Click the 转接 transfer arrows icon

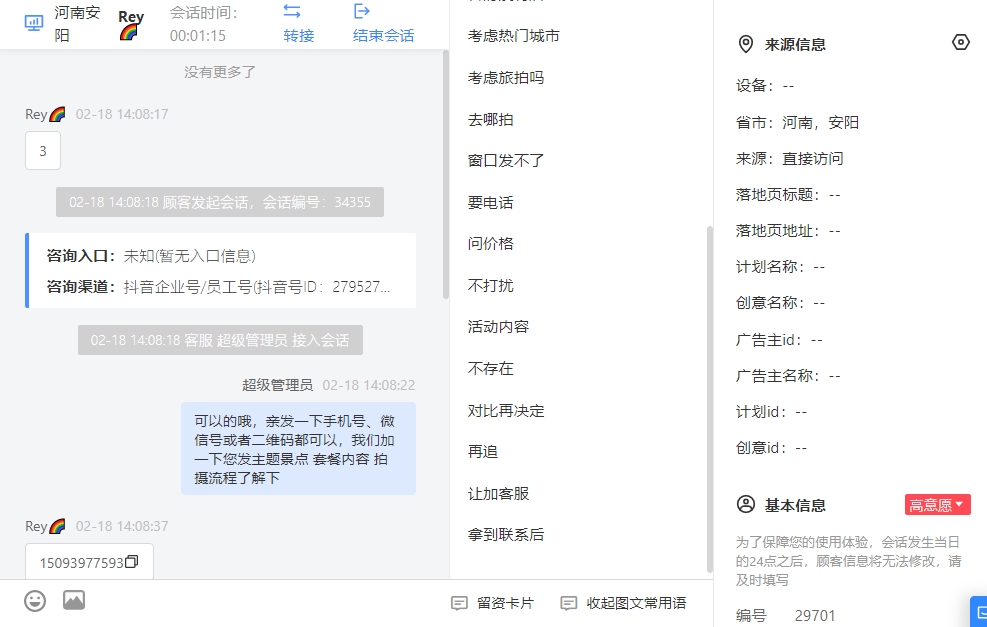[292, 11]
